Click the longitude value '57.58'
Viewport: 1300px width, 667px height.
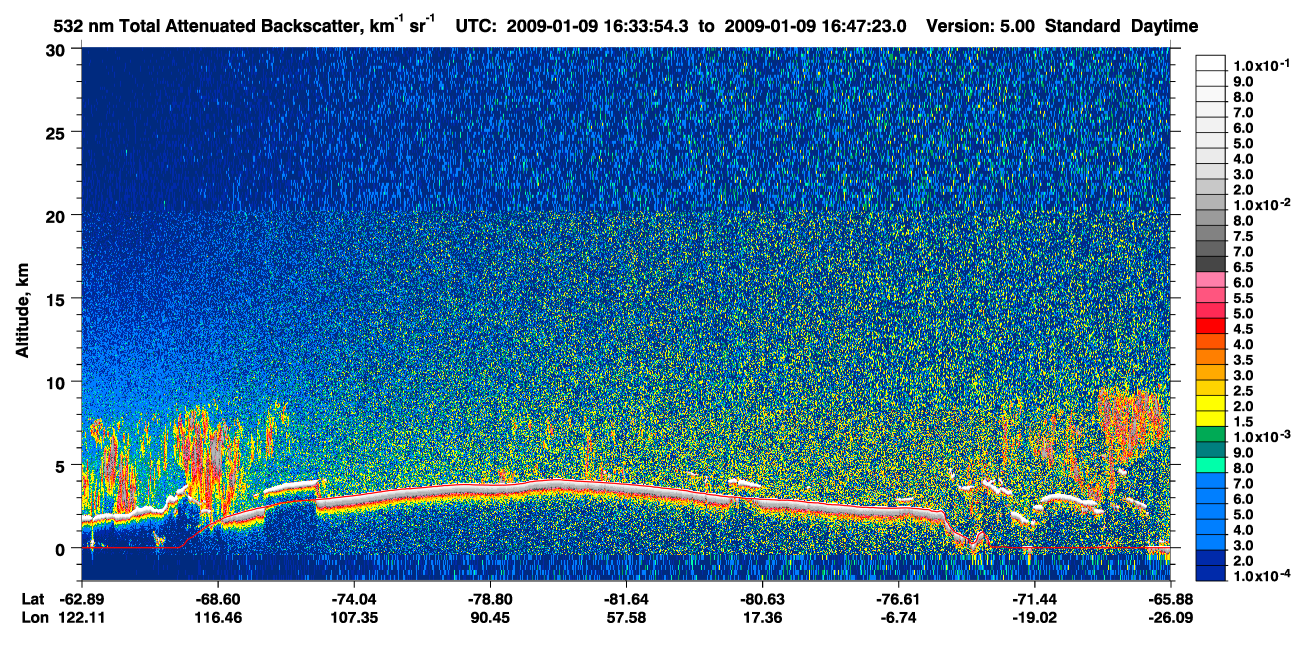click(x=625, y=617)
